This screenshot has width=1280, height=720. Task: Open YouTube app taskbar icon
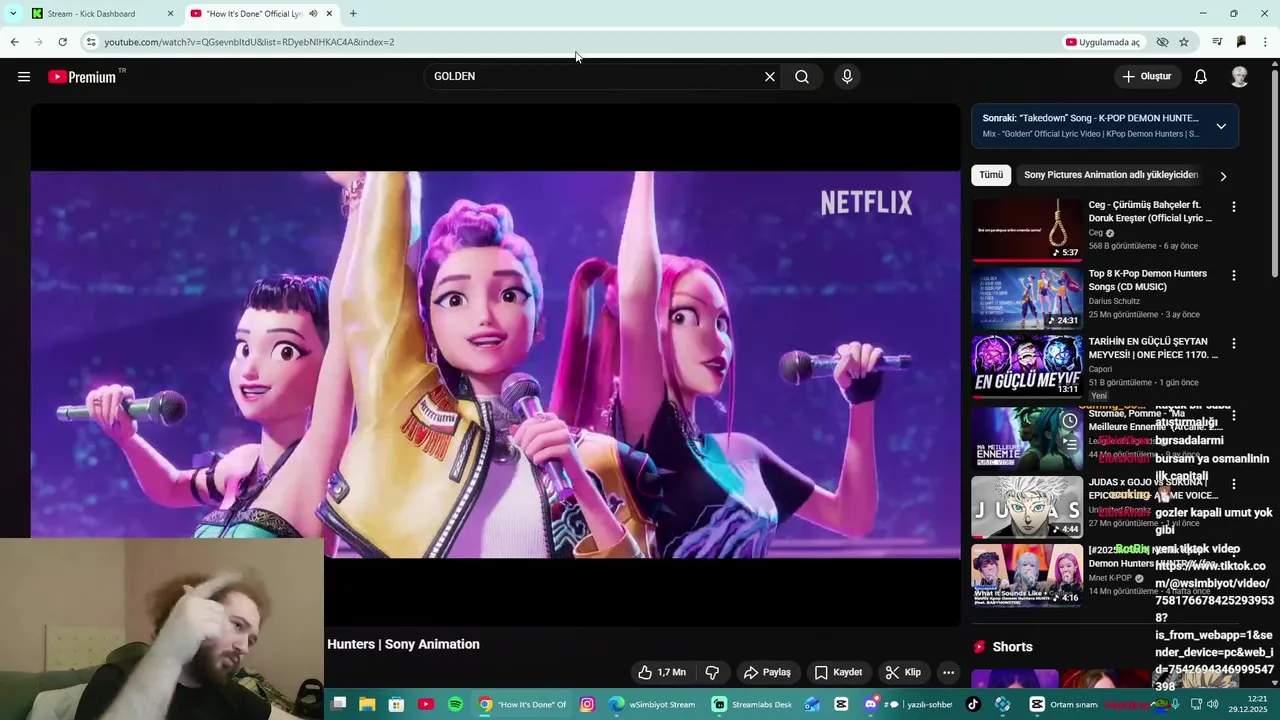(x=426, y=705)
